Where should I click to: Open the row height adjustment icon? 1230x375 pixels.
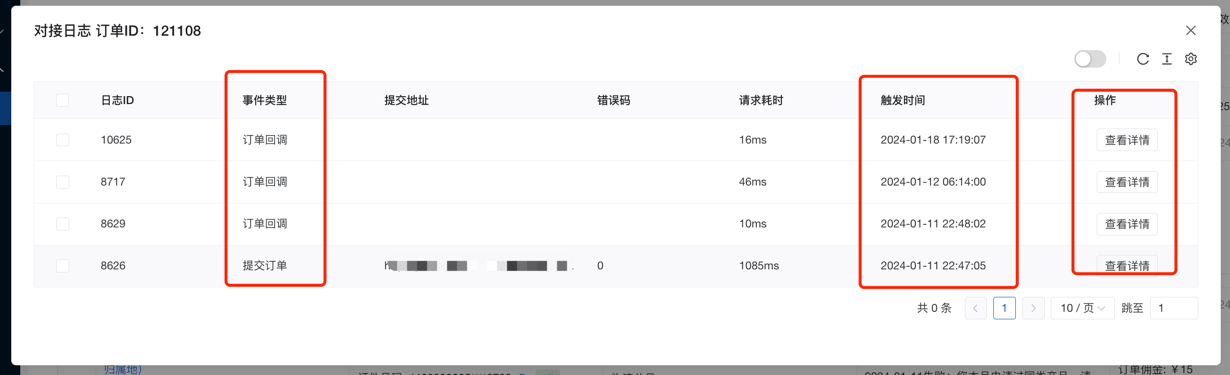point(1167,59)
